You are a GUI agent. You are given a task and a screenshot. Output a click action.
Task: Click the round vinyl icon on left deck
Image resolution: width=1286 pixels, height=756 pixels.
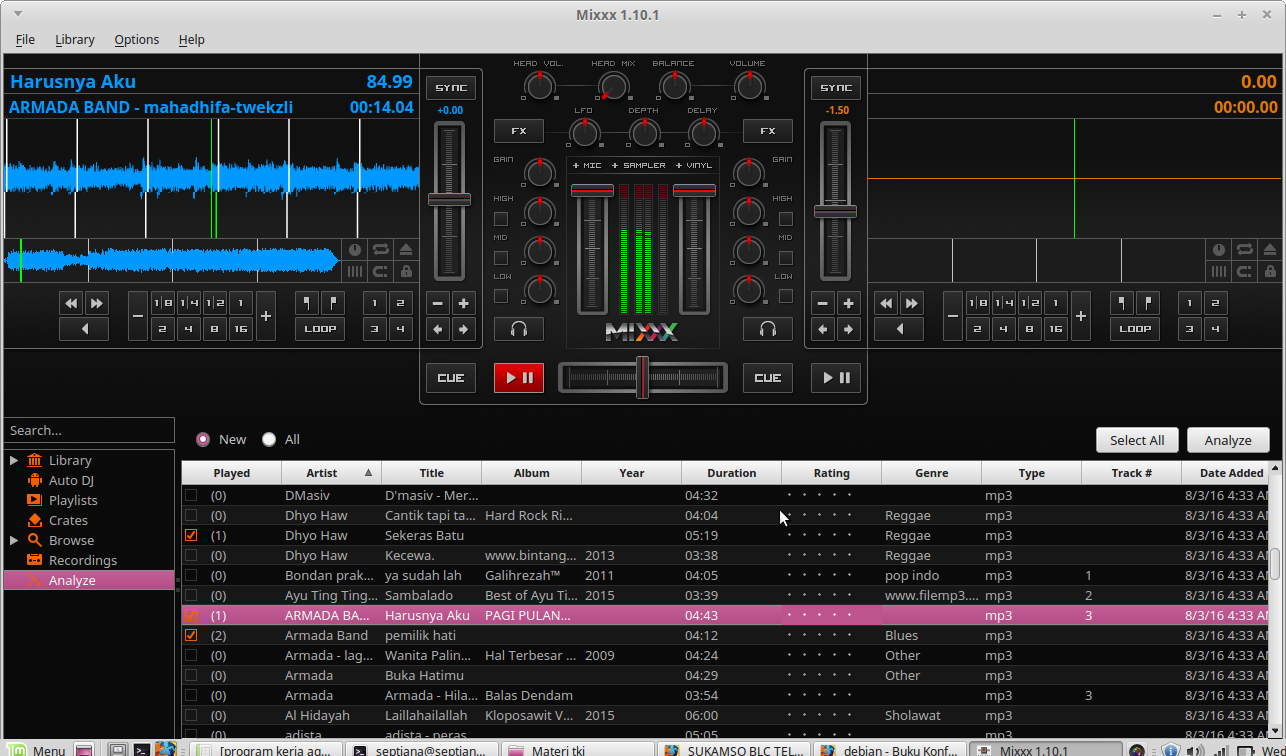click(355, 250)
